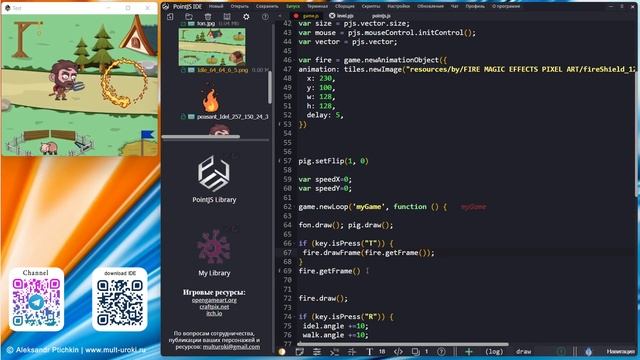The image size is (640, 360).
Task: Click the lock icon beside fon.jpg
Action: (x=183, y=24)
